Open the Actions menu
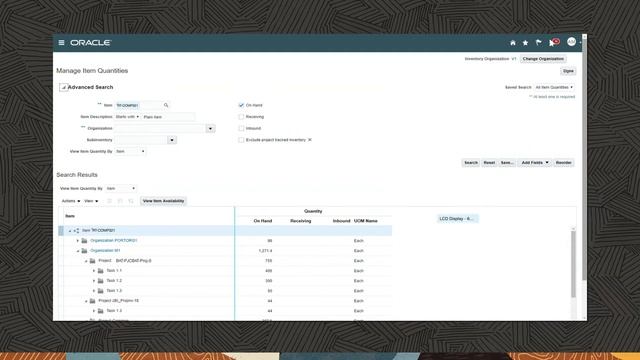This screenshot has width=640, height=360. (x=71, y=201)
